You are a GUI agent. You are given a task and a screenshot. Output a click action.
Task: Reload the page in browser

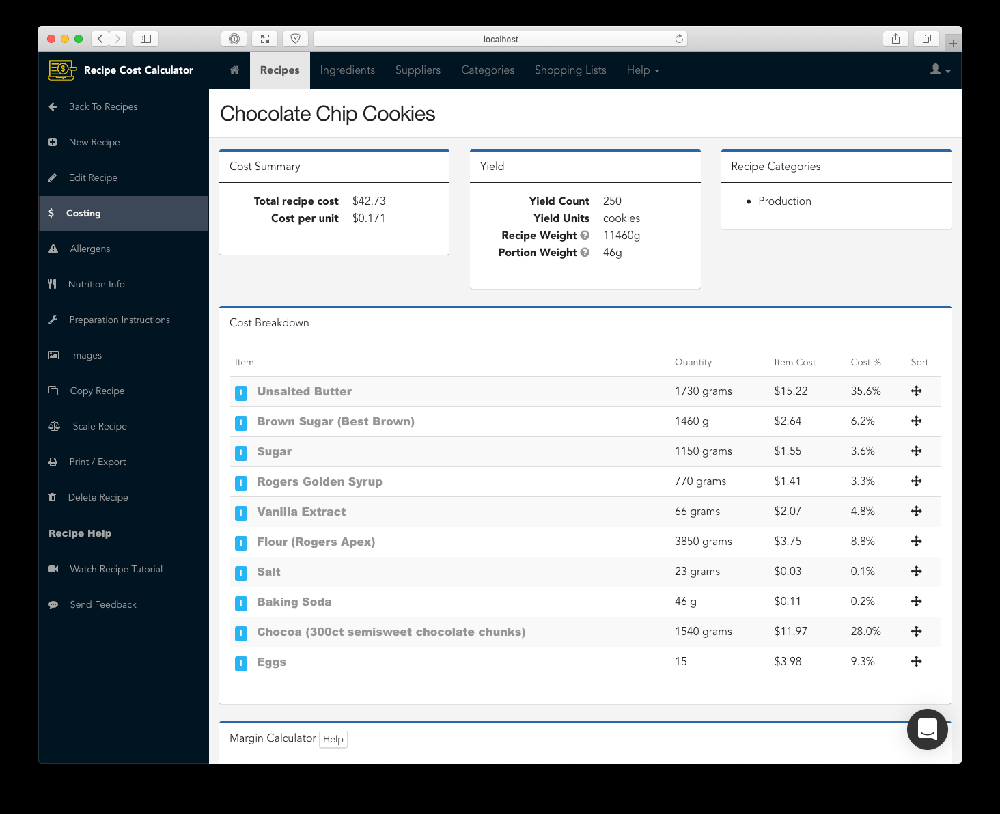(679, 39)
